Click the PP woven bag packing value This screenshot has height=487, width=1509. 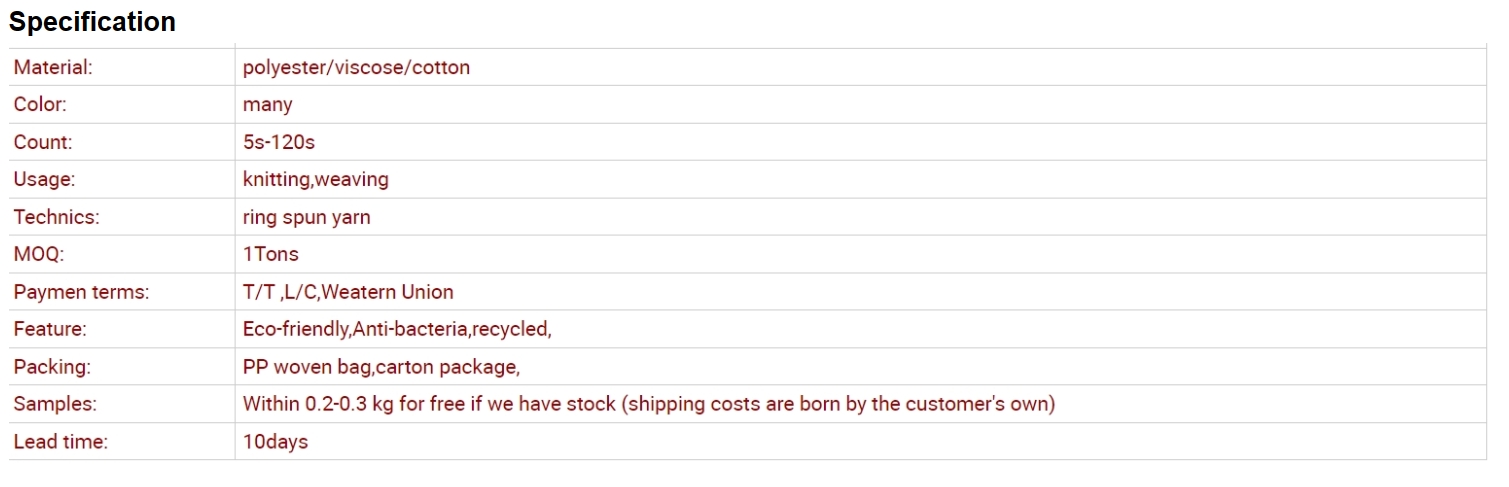click(381, 367)
